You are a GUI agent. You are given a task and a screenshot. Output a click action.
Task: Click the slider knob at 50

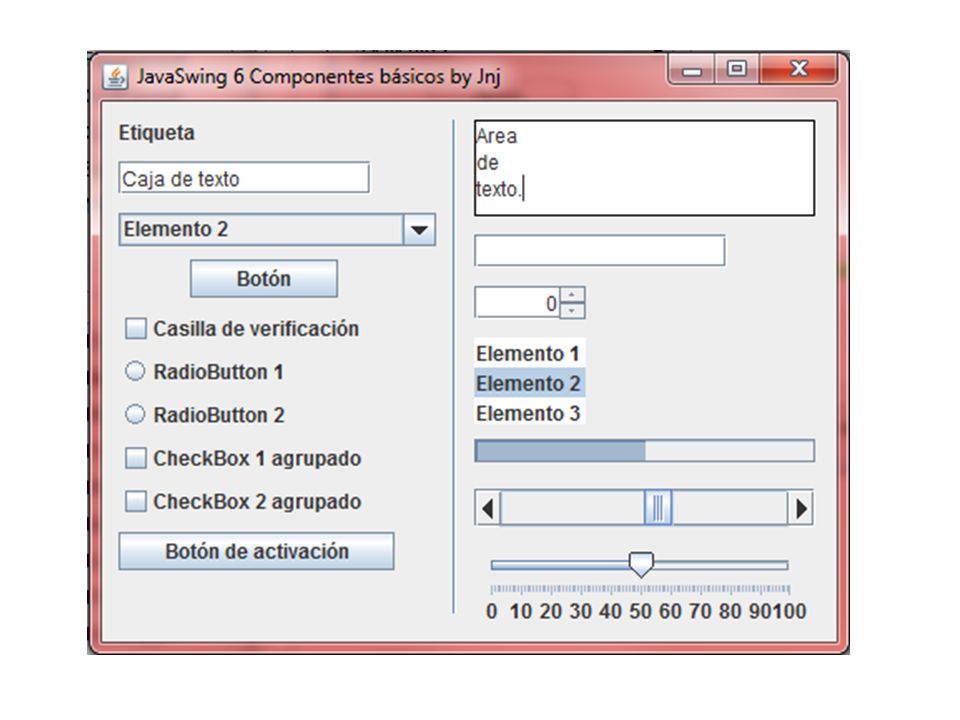tap(641, 564)
